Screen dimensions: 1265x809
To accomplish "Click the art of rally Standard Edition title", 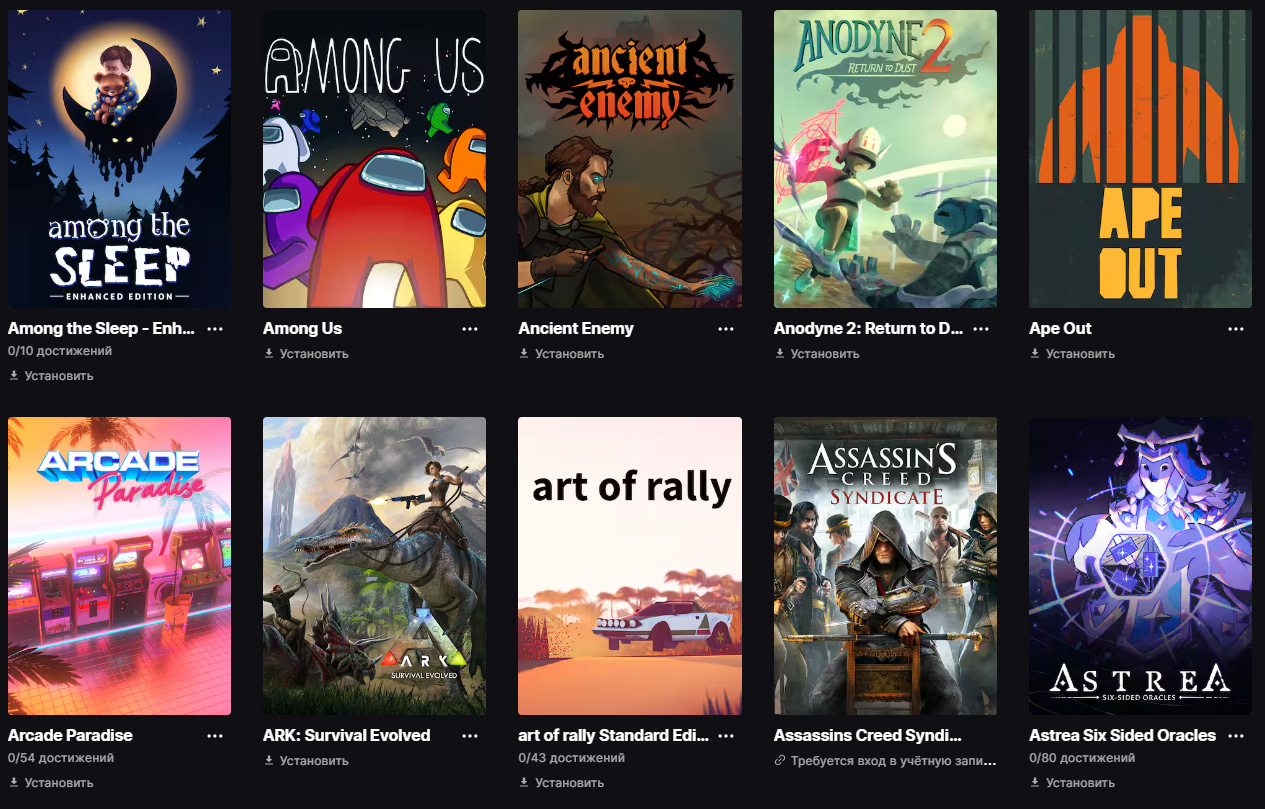I will click(x=614, y=735).
